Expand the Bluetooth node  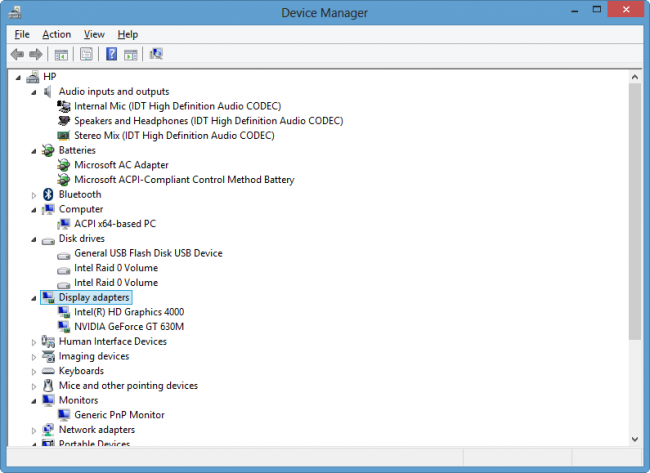click(x=34, y=195)
